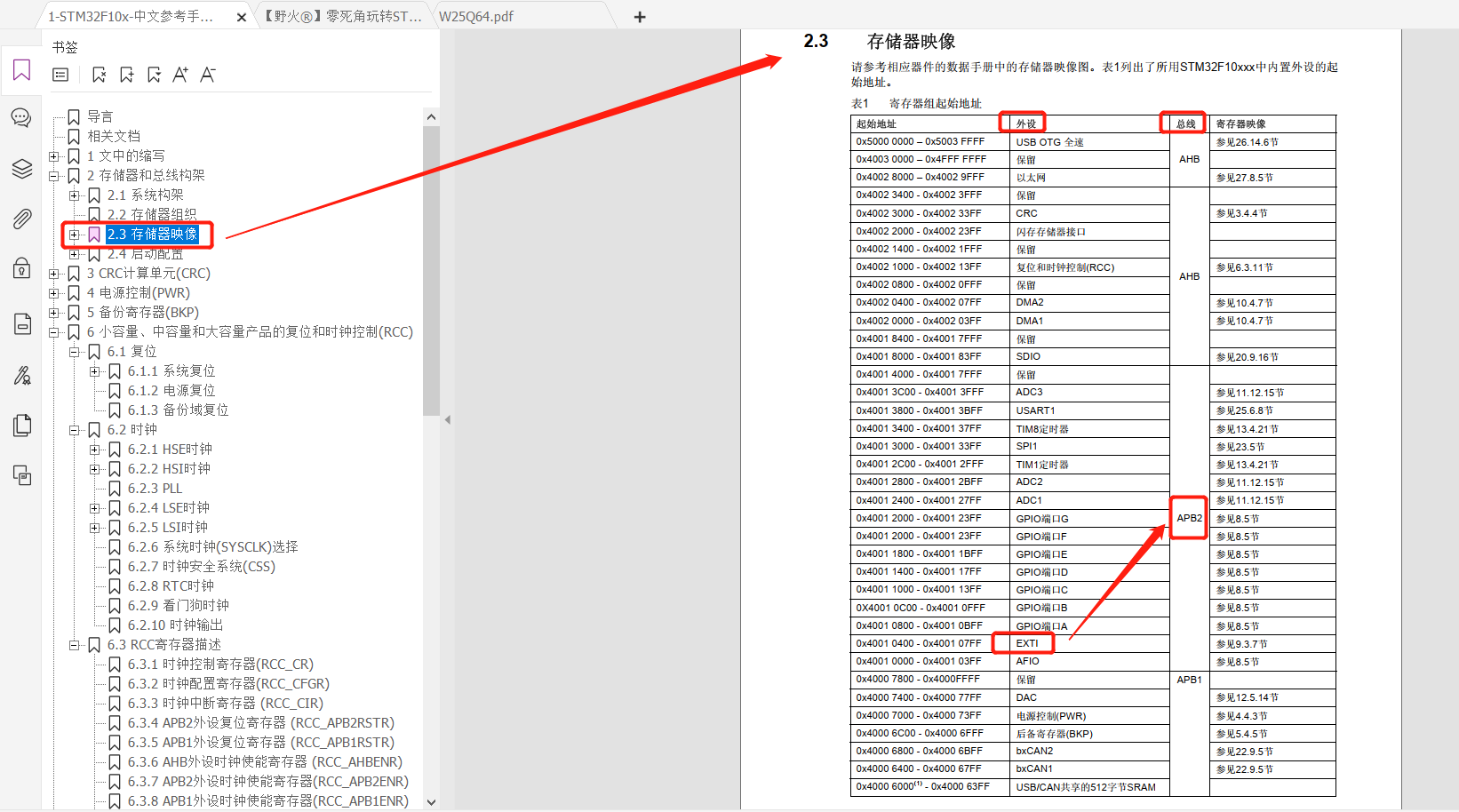Click the 'USB OTG 全速' table cell

(x=1089, y=142)
